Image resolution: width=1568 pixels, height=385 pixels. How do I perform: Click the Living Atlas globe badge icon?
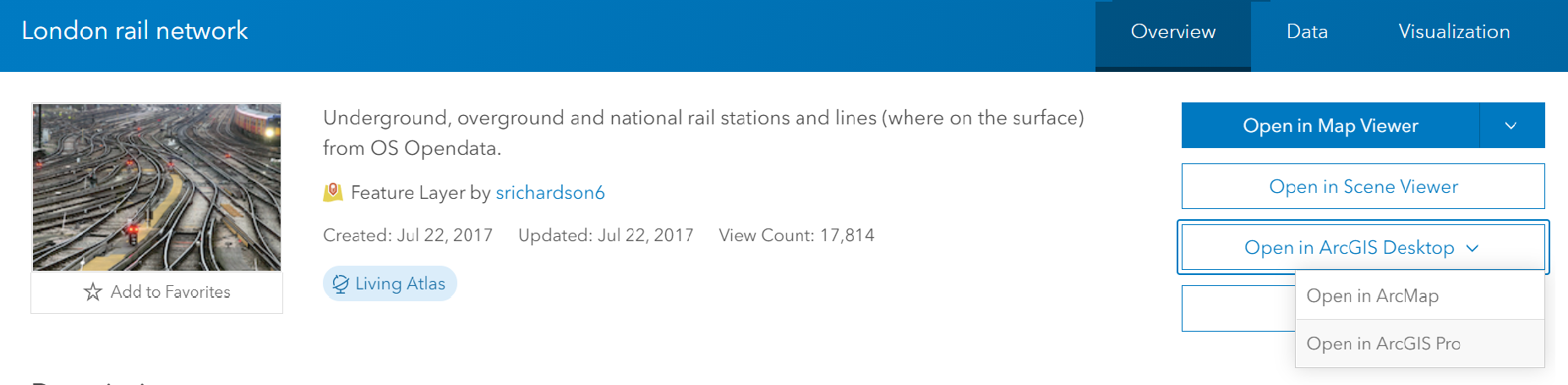pos(341,283)
